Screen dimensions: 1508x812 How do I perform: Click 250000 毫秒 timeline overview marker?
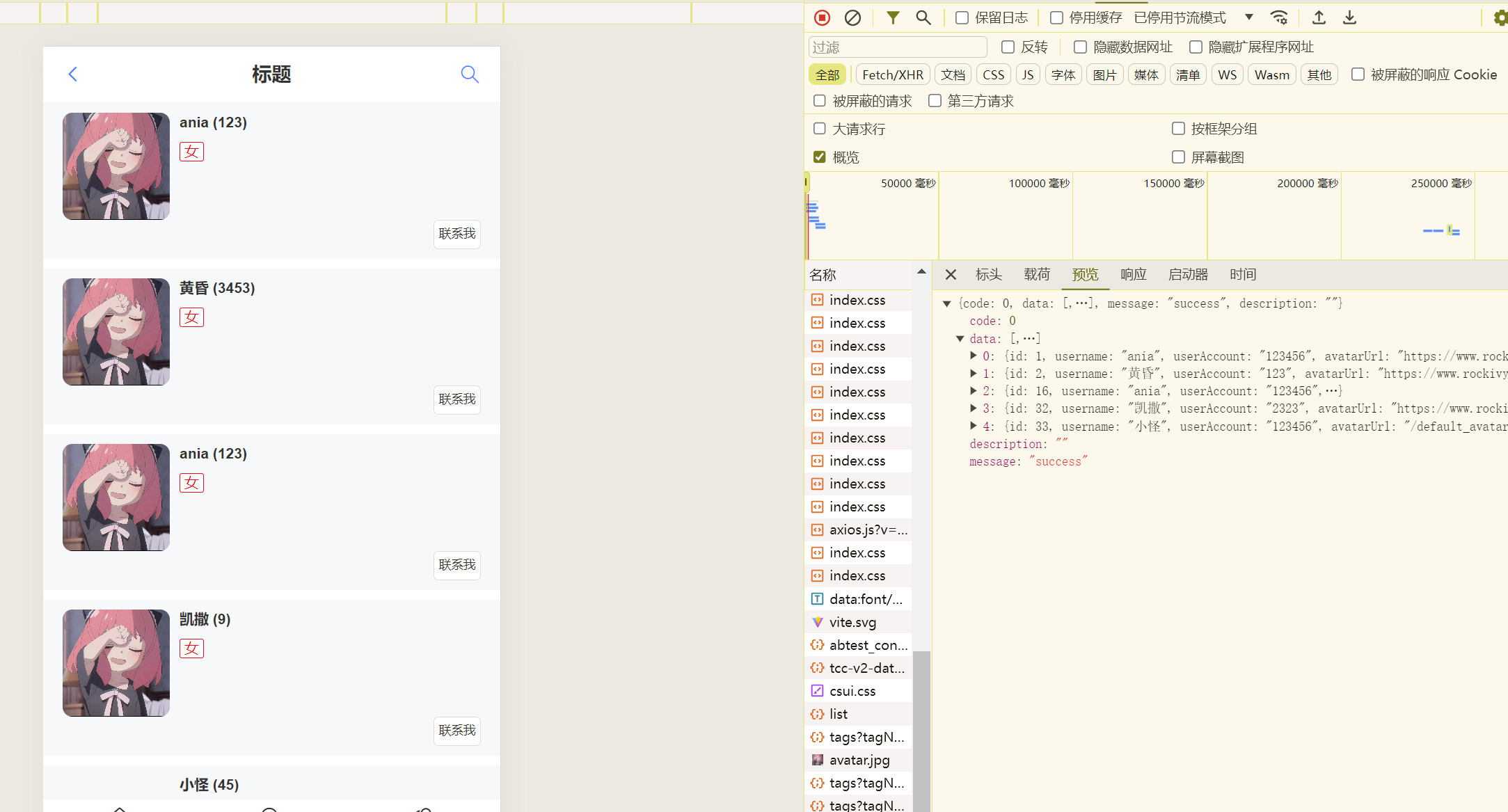(1441, 183)
